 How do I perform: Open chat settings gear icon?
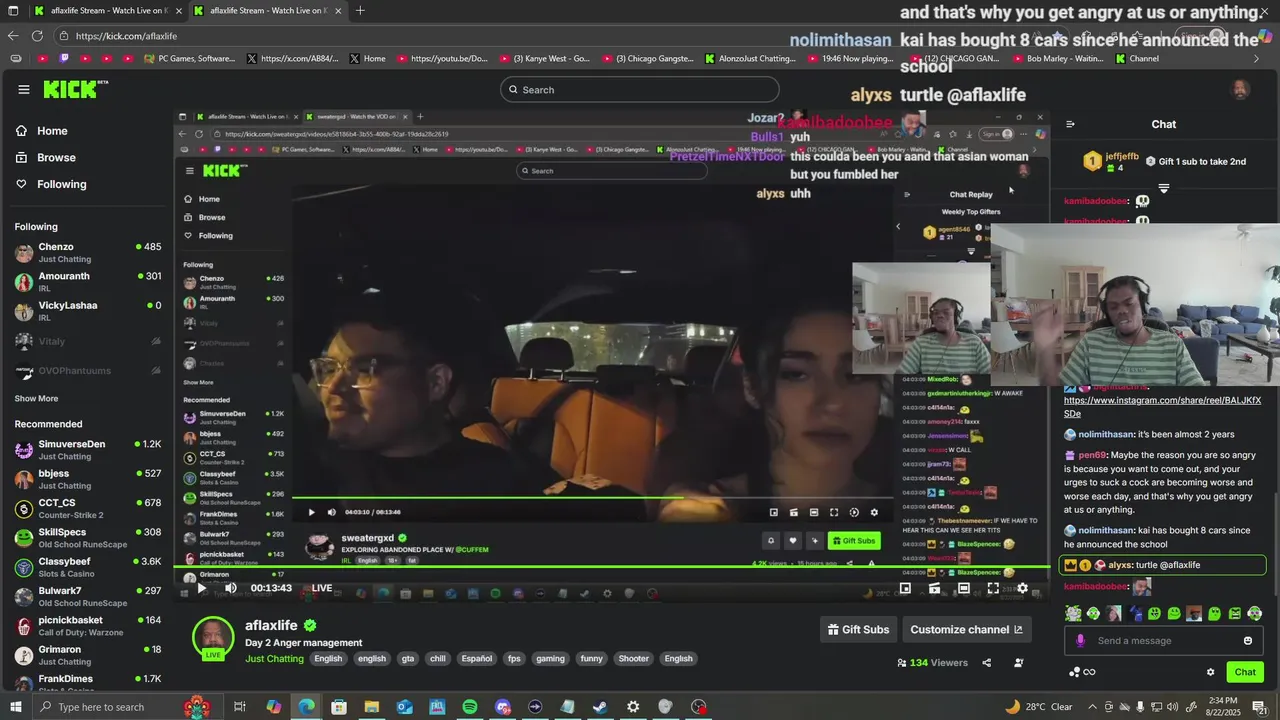1210,672
